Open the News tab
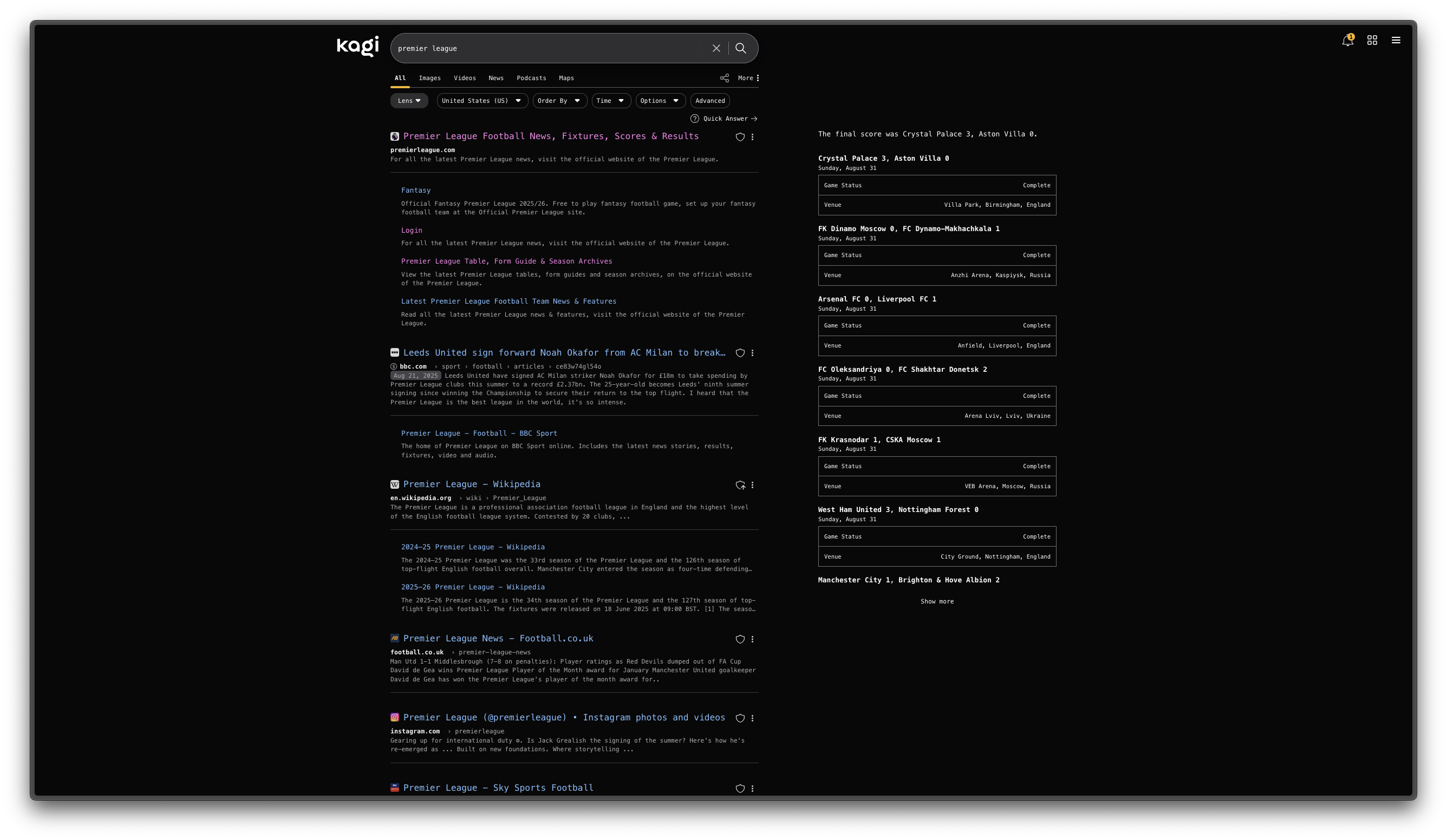Viewport: 1447px width, 840px height. [496, 78]
